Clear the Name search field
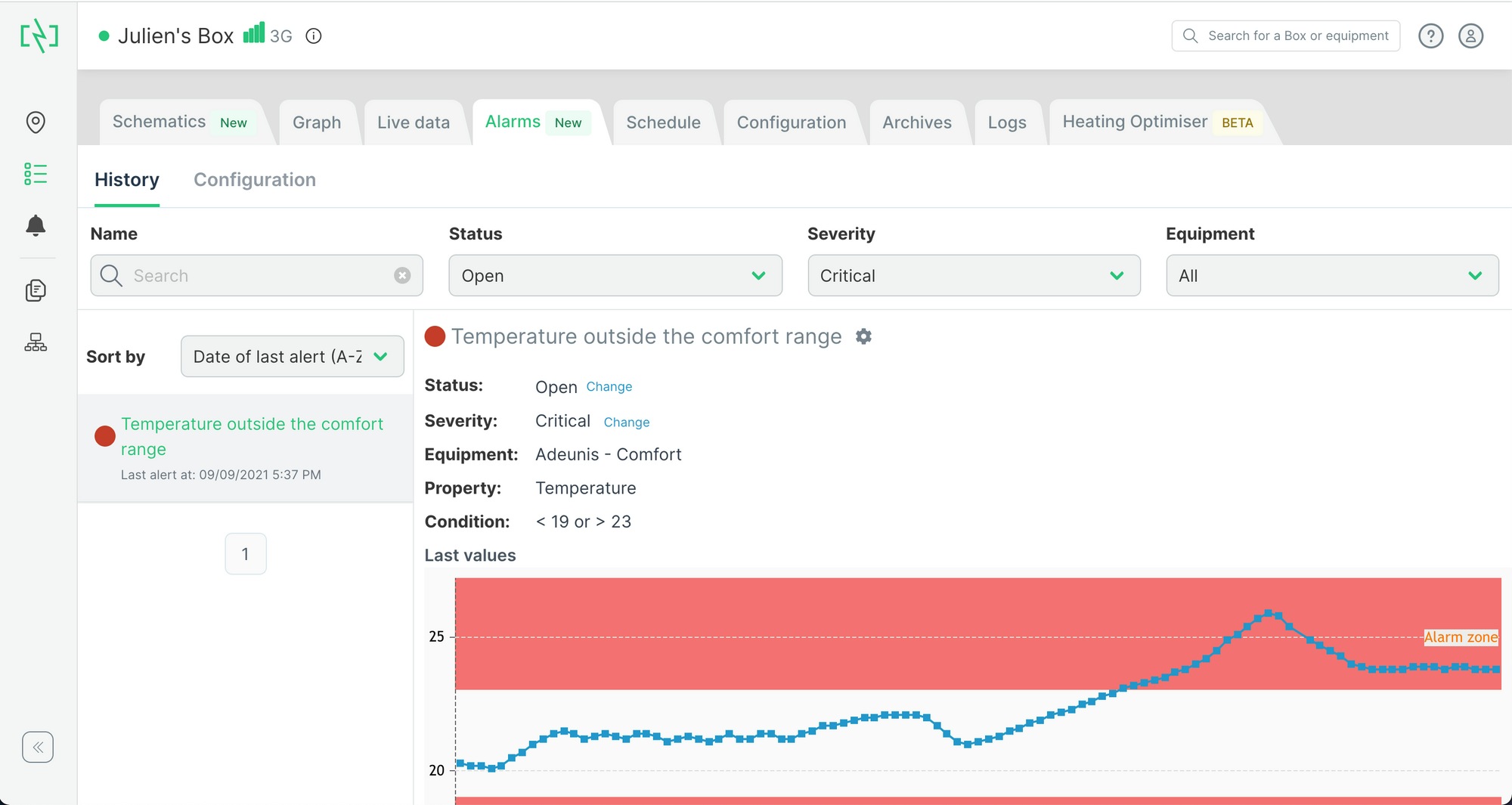The image size is (1512, 805). tap(402, 276)
